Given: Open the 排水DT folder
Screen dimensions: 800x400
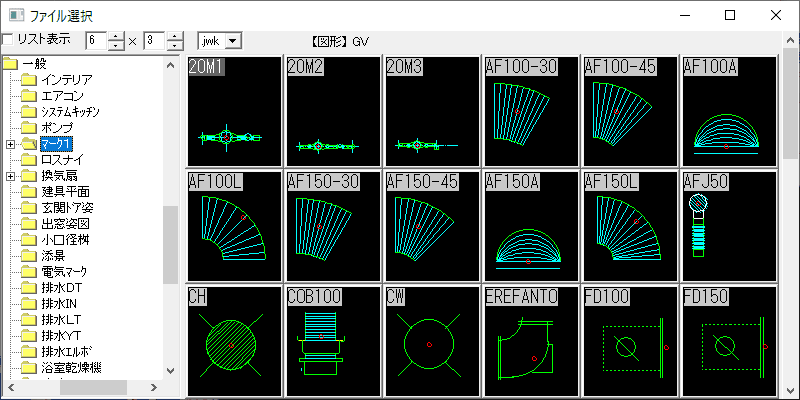Looking at the screenshot, I should coord(62,288).
